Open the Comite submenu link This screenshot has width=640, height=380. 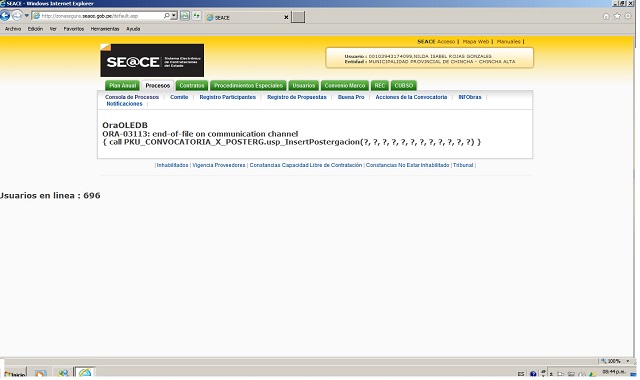(179, 97)
